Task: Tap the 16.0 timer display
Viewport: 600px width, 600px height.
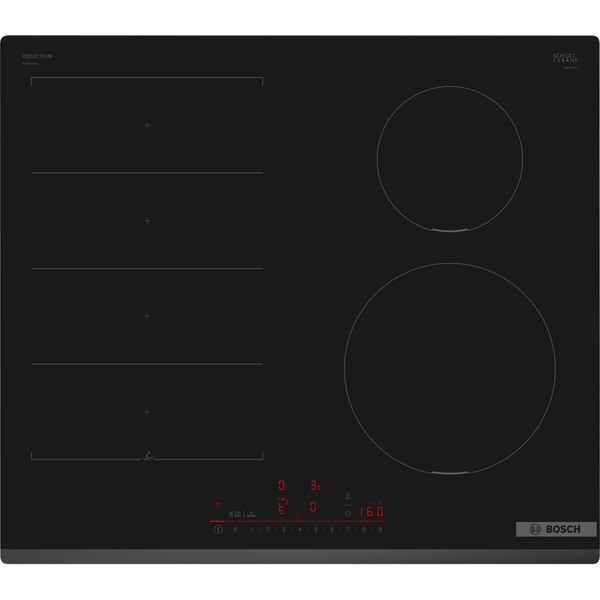Action: (372, 512)
